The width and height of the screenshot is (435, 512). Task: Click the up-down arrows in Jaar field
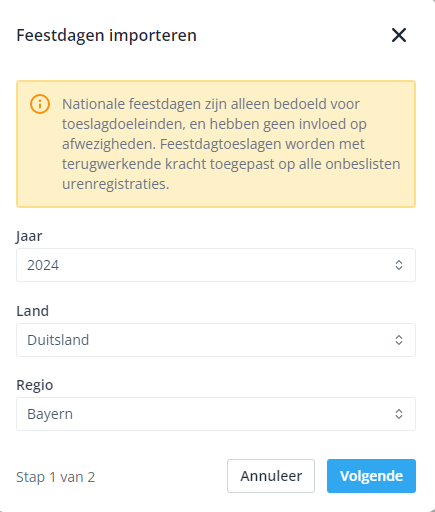coord(399,265)
